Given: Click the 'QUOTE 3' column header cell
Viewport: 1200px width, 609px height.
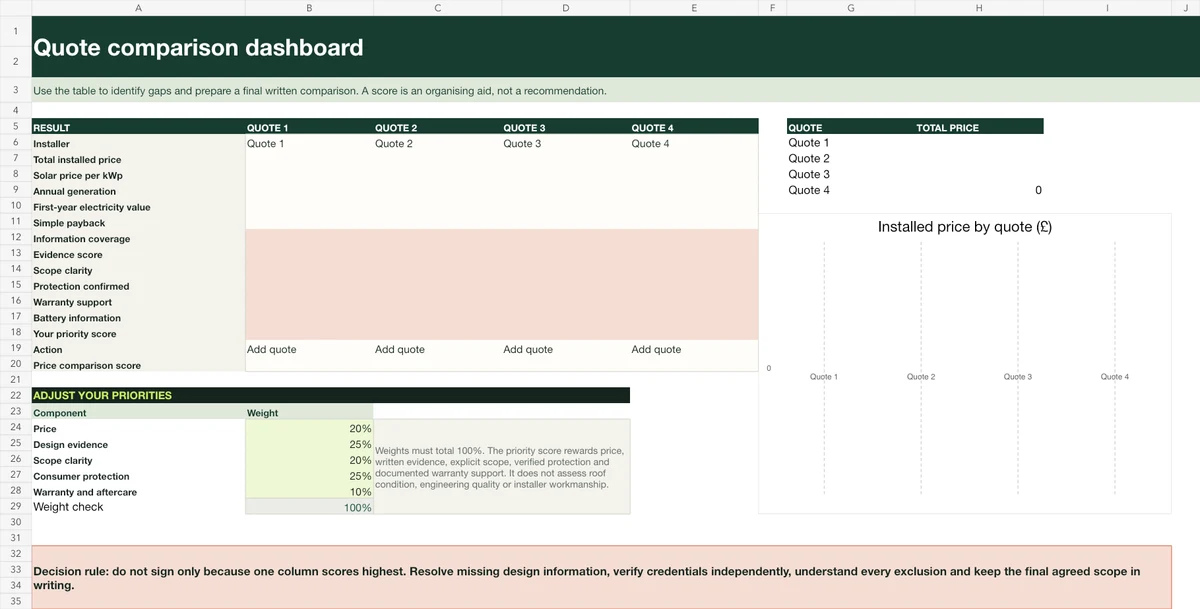Looking at the screenshot, I should point(565,127).
